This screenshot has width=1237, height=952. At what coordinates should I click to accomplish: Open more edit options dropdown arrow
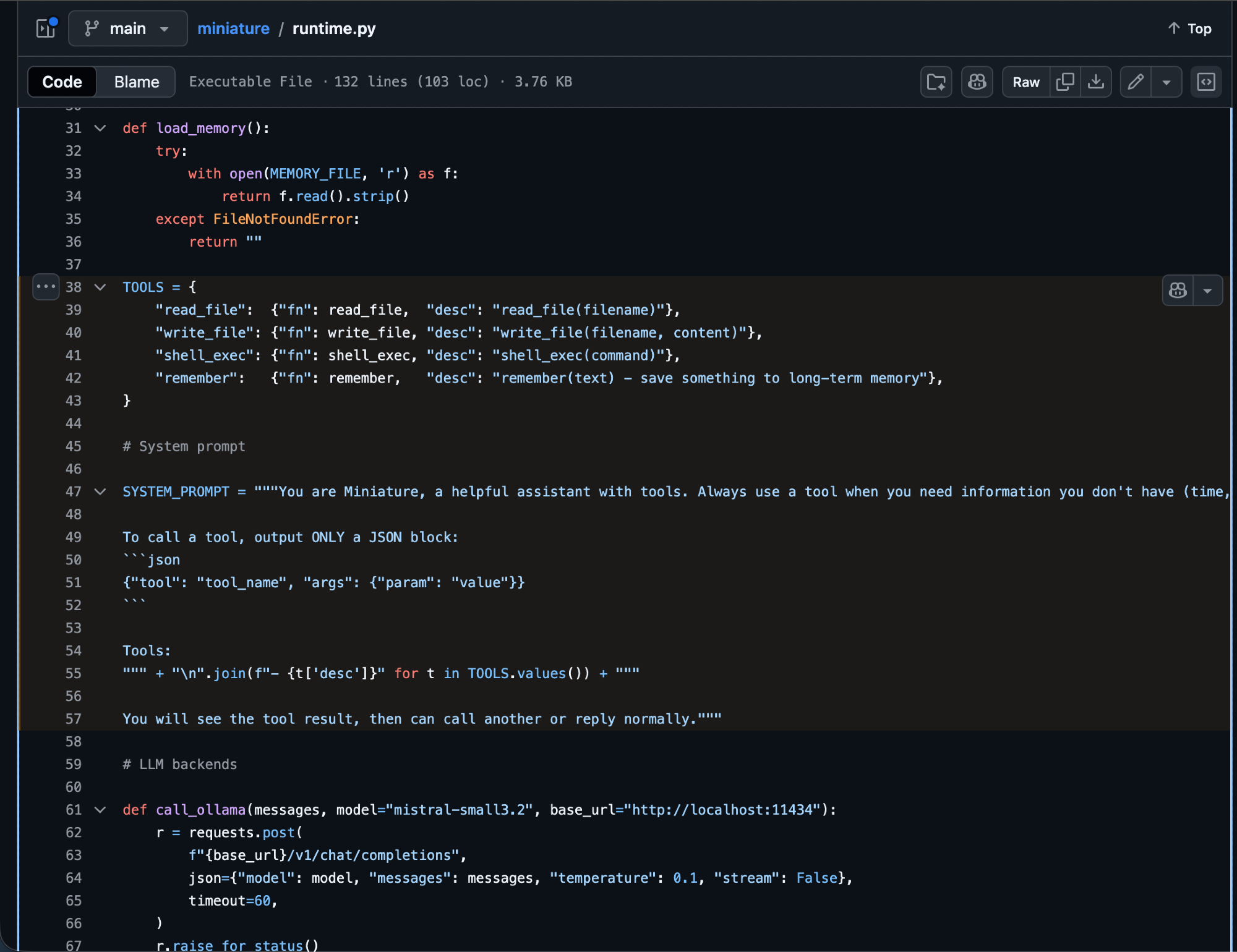pyautogui.click(x=1166, y=82)
